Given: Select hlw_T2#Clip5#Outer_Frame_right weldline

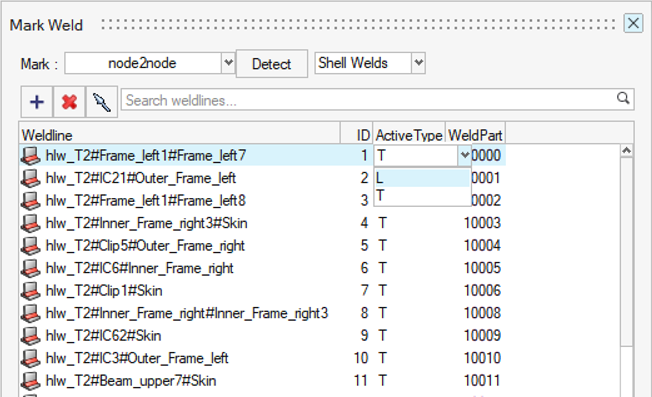Looking at the screenshot, I should point(145,246).
